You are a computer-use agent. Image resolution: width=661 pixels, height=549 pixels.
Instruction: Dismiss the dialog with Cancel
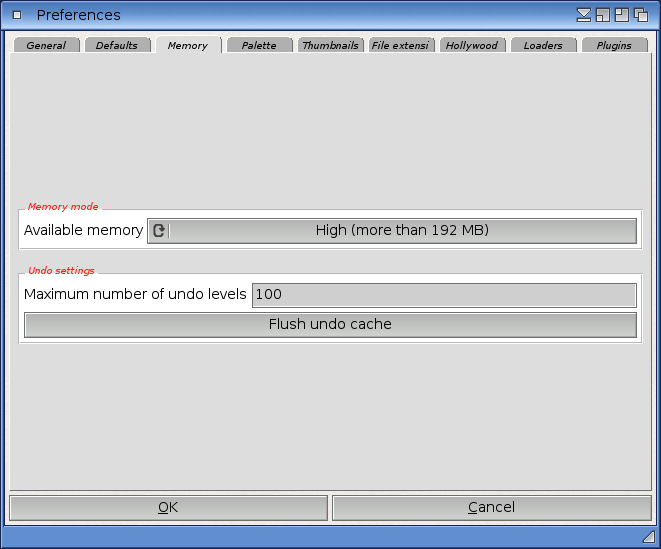[491, 508]
